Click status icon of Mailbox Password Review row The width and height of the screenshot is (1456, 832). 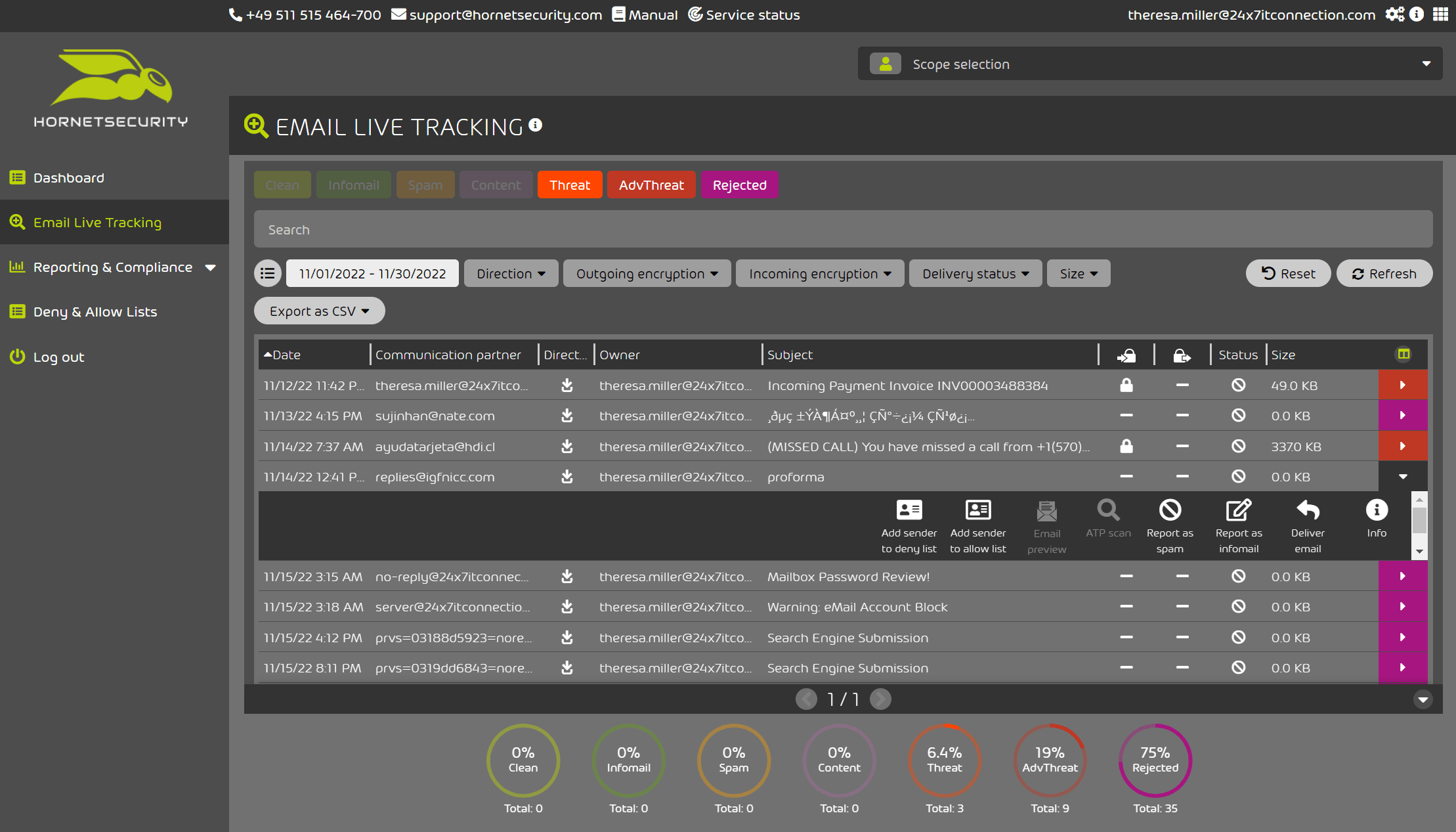coord(1238,576)
